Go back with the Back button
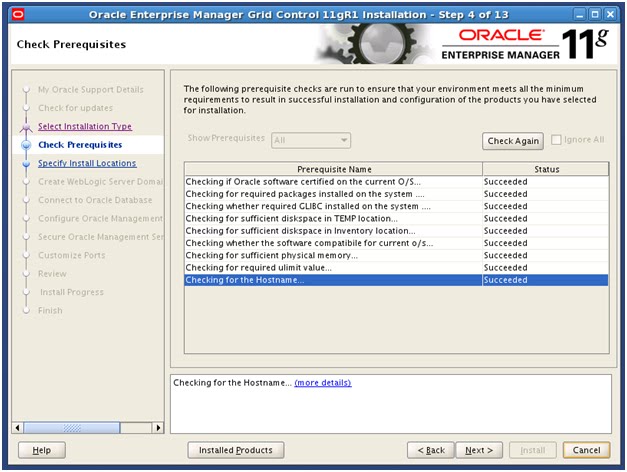 click(x=431, y=450)
